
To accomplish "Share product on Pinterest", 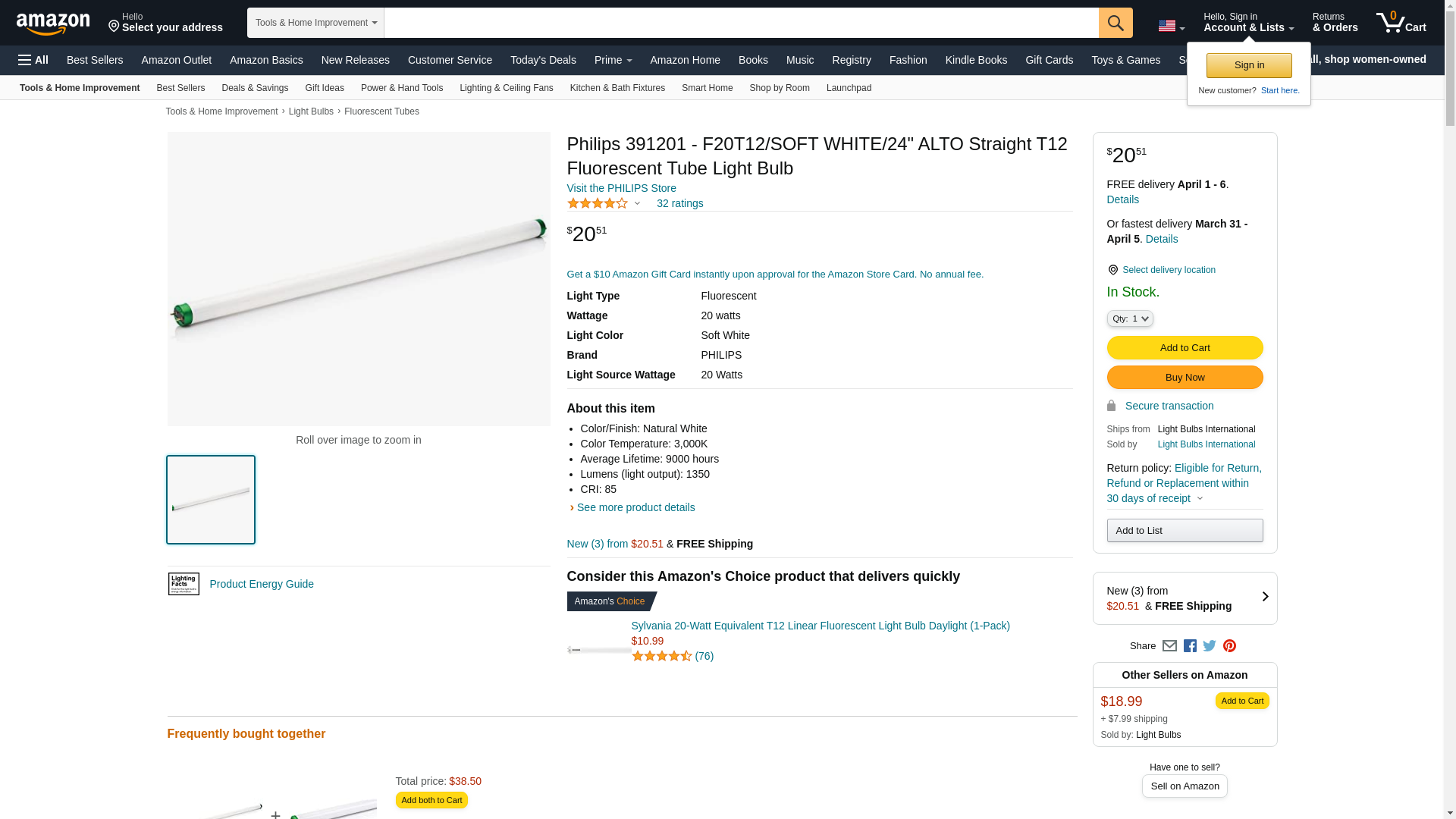I will pos(1229,646).
